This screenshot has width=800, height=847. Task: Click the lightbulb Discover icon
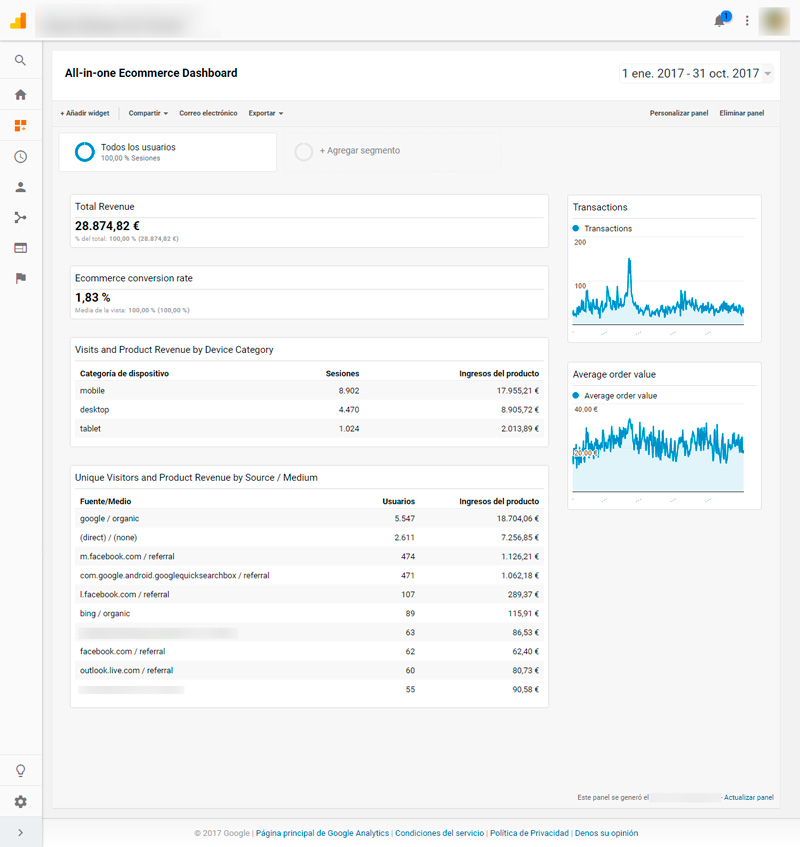coord(20,770)
